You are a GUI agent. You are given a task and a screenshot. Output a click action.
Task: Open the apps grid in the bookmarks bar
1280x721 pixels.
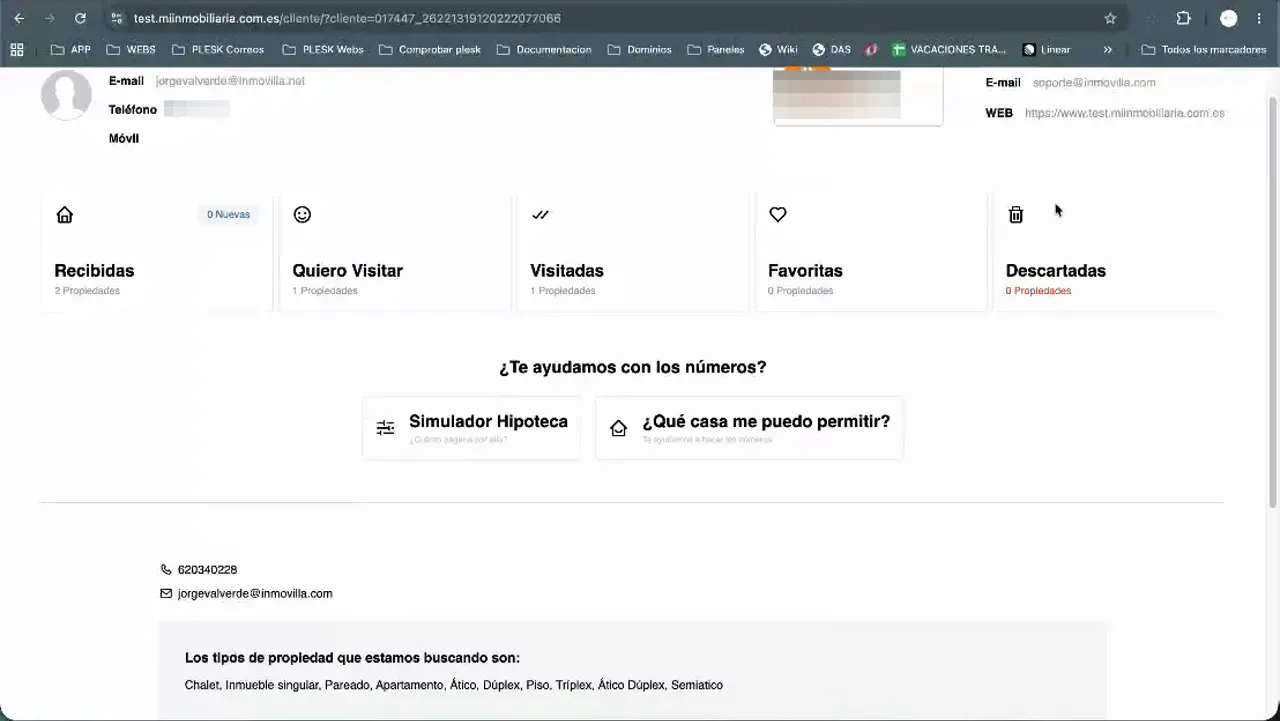[x=16, y=49]
